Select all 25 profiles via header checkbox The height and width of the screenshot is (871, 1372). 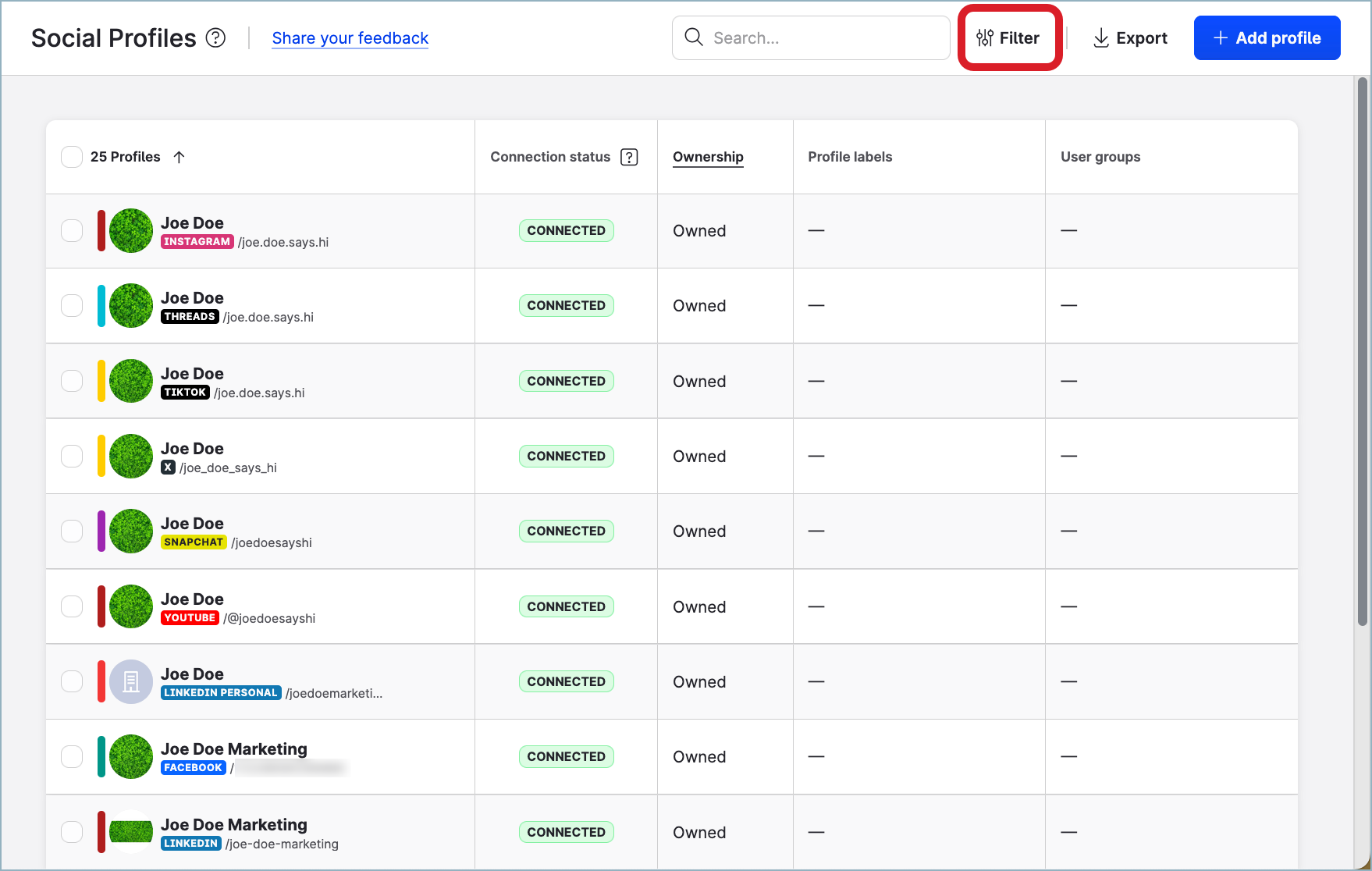[x=71, y=156]
